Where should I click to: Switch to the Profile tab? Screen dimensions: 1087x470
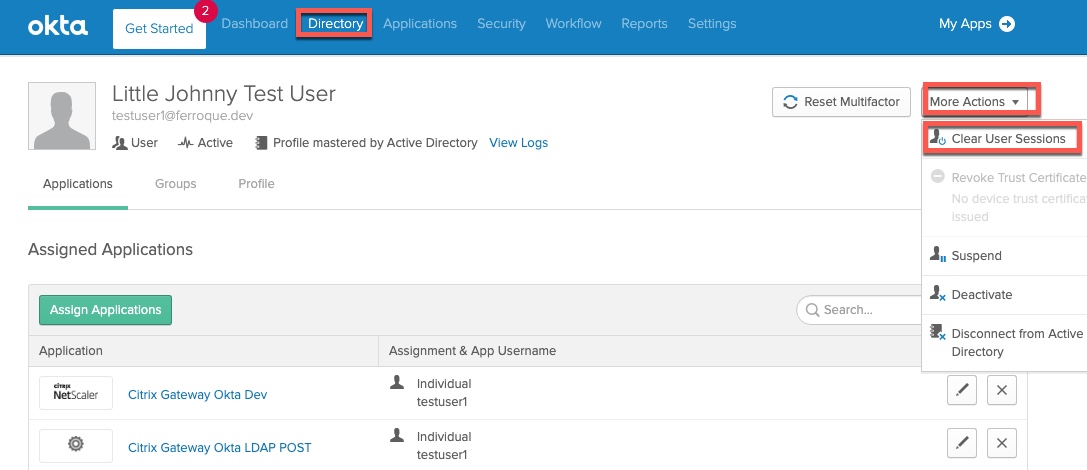256,184
